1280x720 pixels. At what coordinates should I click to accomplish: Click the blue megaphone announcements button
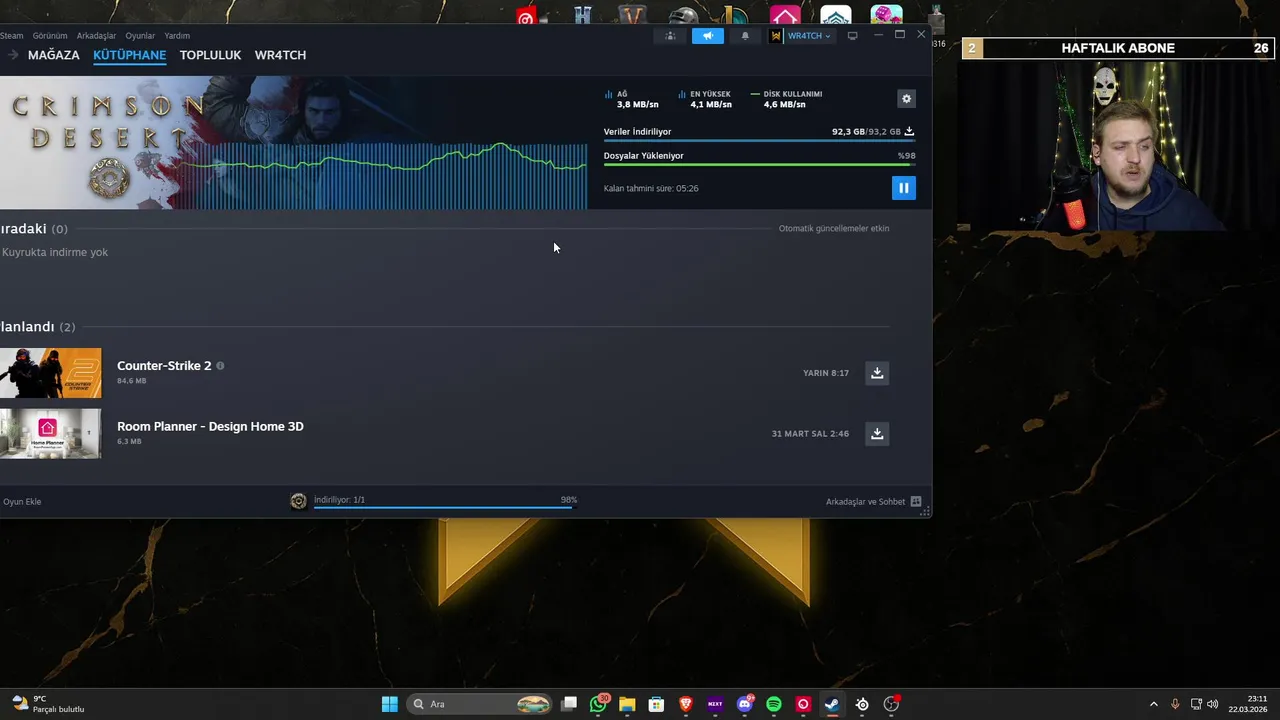708,36
